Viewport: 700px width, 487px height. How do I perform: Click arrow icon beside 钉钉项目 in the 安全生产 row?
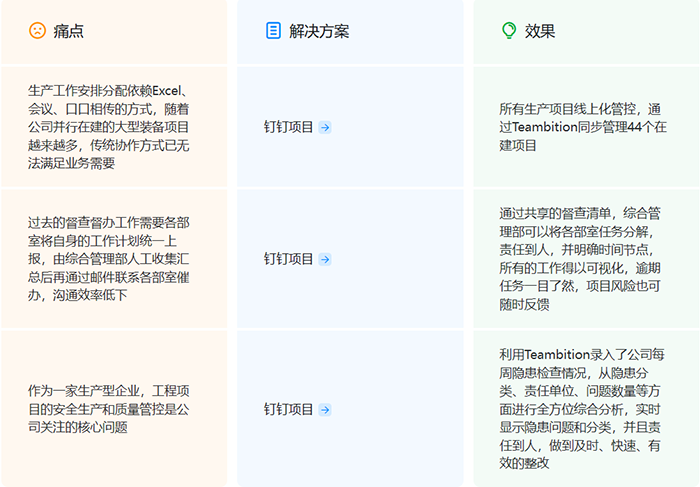pyautogui.click(x=325, y=409)
